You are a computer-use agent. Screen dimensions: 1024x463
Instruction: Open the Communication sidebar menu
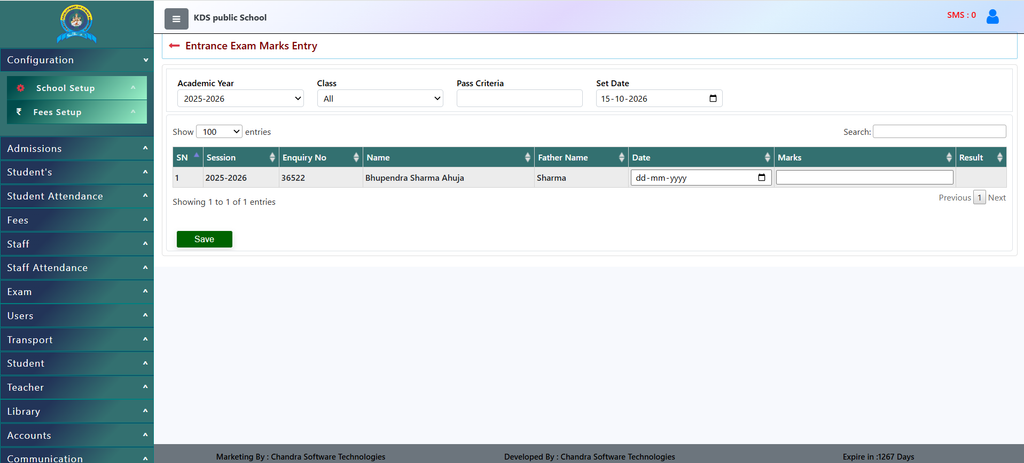77,456
